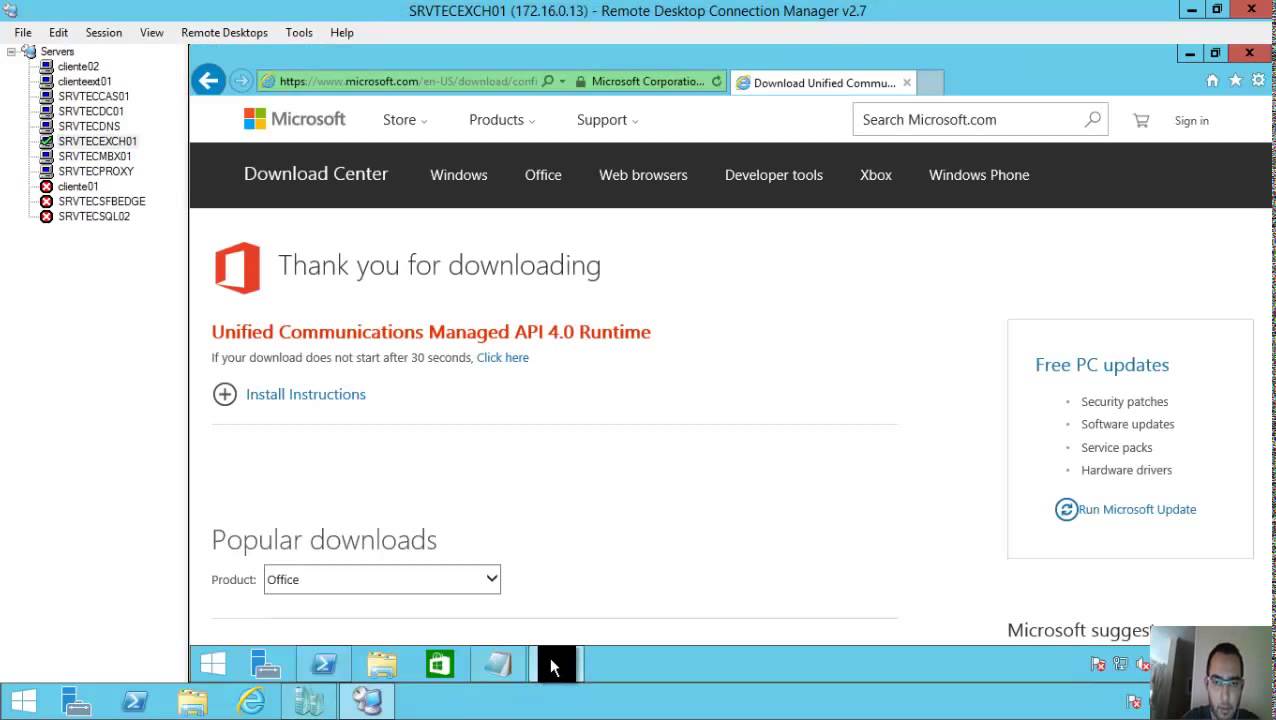Select SRVTECEXCH01 in the server tree
The width and height of the screenshot is (1276, 720).
pyautogui.click(x=97, y=141)
